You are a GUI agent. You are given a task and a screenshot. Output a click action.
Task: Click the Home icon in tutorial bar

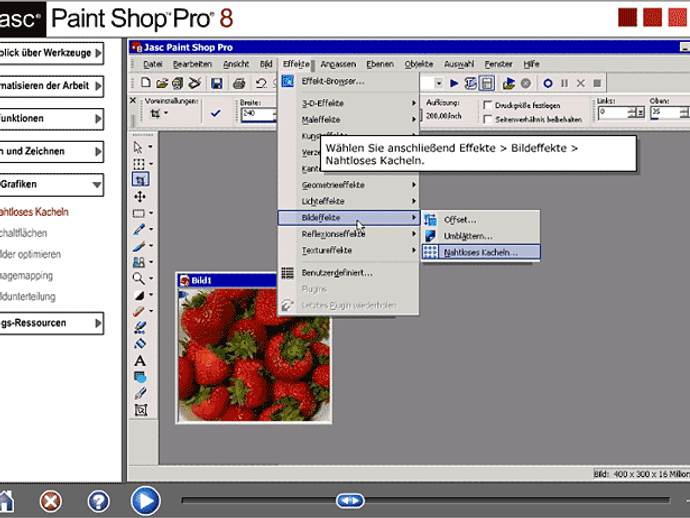[x=6, y=501]
